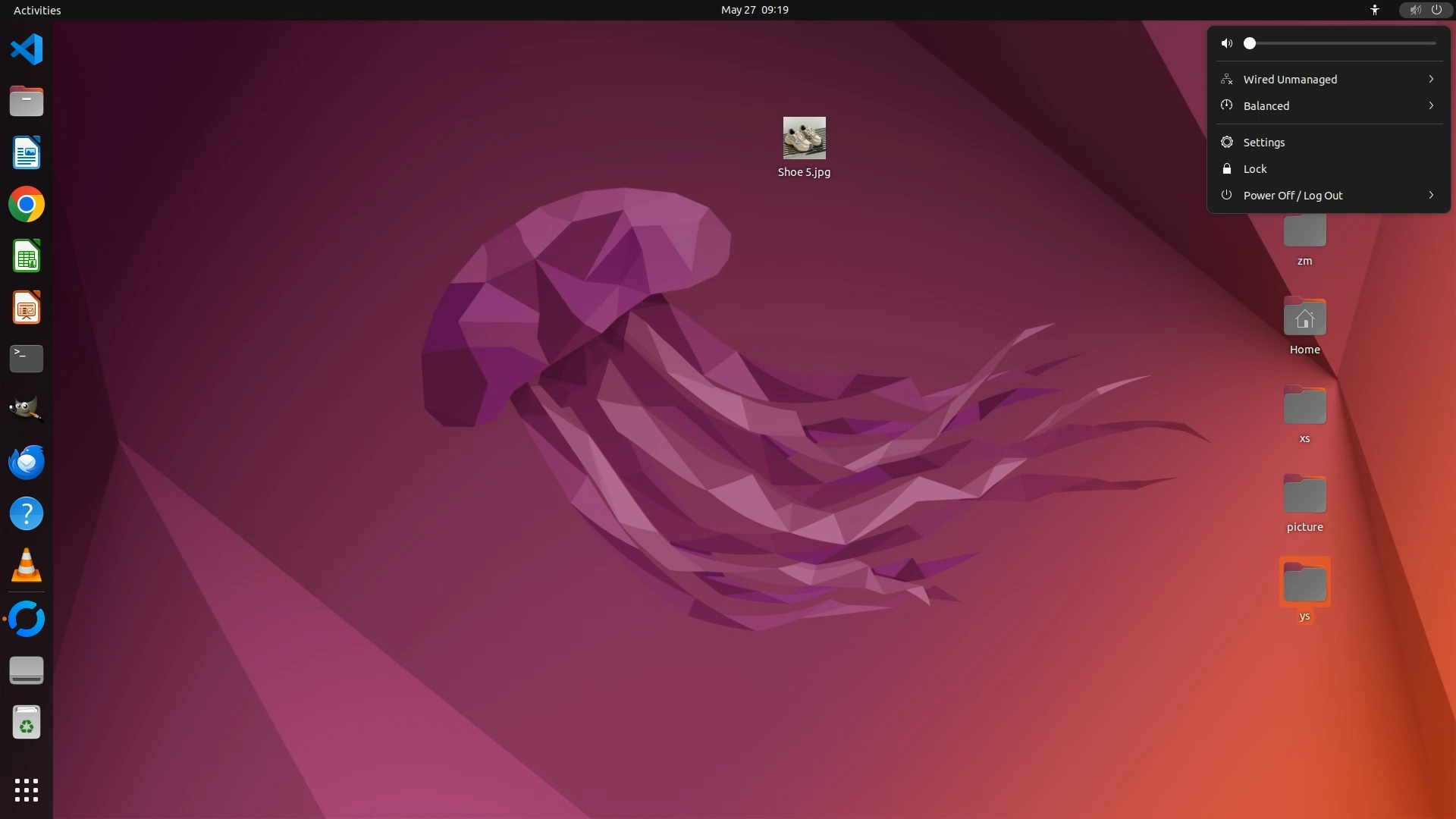
Task: Expand Power Off / Log Out options
Action: click(x=1329, y=196)
